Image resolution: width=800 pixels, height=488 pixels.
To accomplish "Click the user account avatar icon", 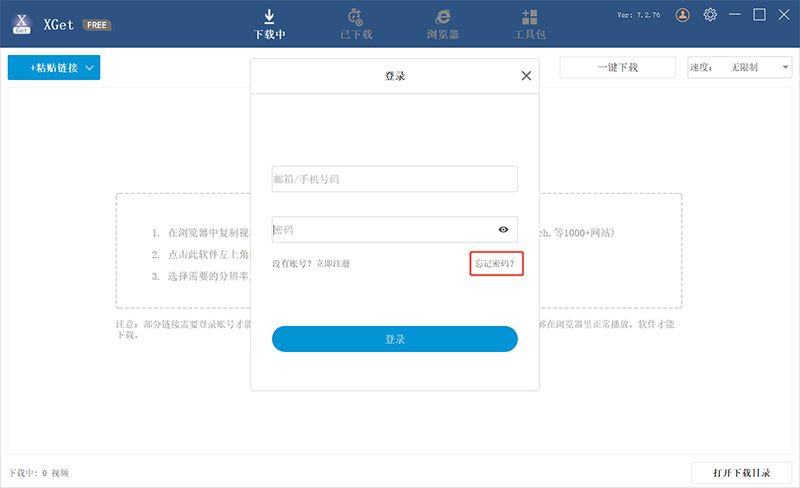I will (683, 15).
